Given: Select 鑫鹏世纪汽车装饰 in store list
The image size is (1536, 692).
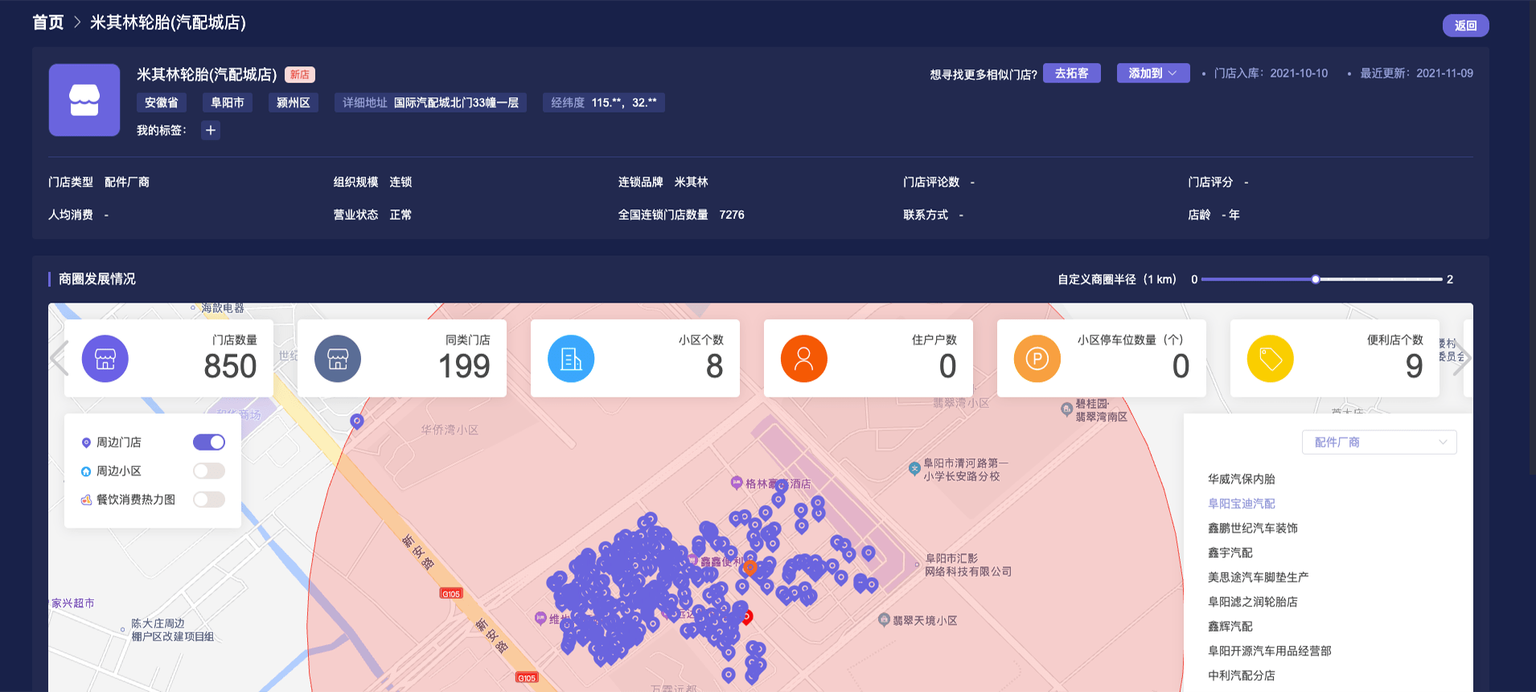Looking at the screenshot, I should (x=1253, y=528).
